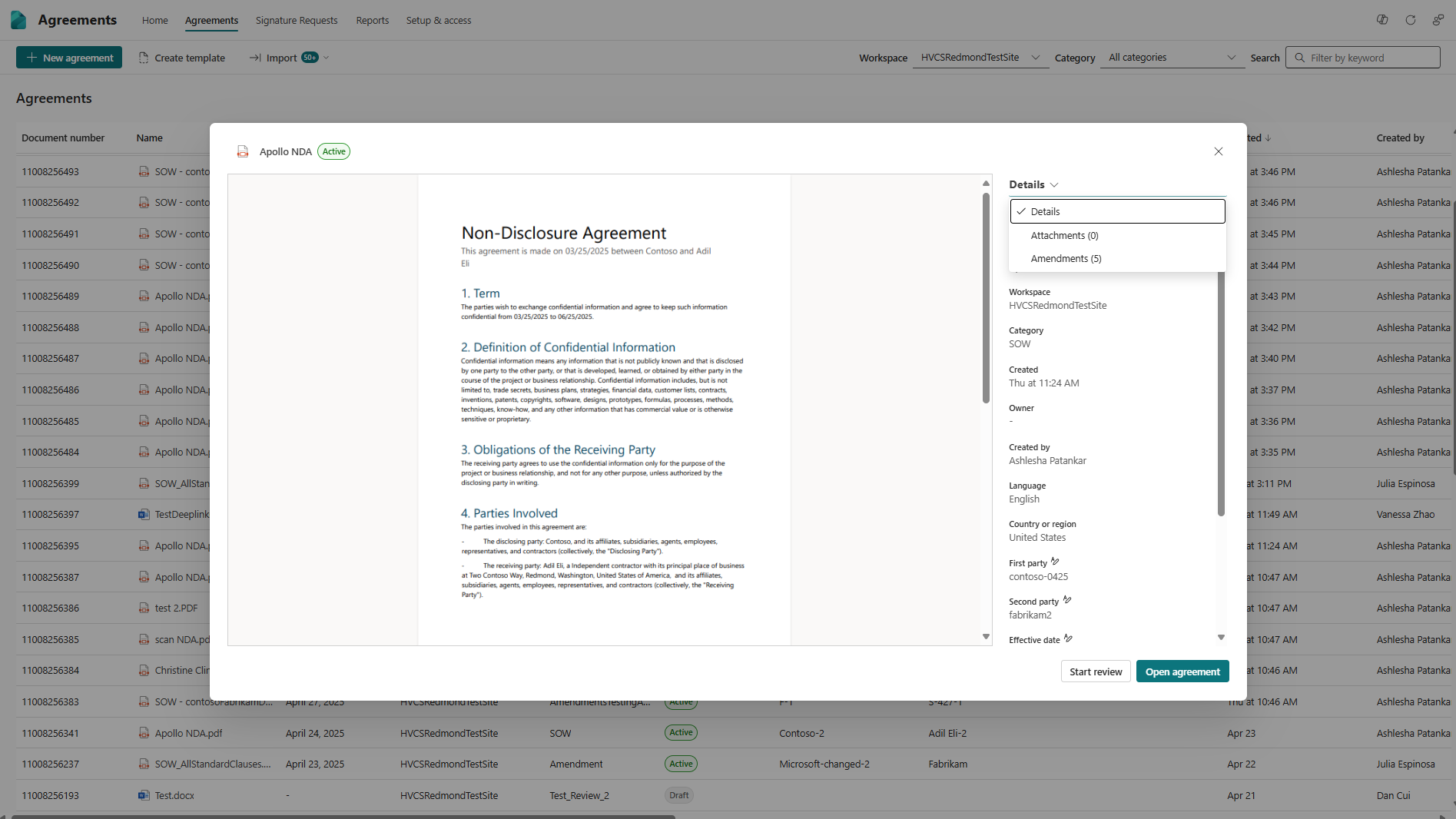Screen dimensions: 1456x819
Task: Click the Word file icon for TestDeeplink
Action: coord(144,514)
